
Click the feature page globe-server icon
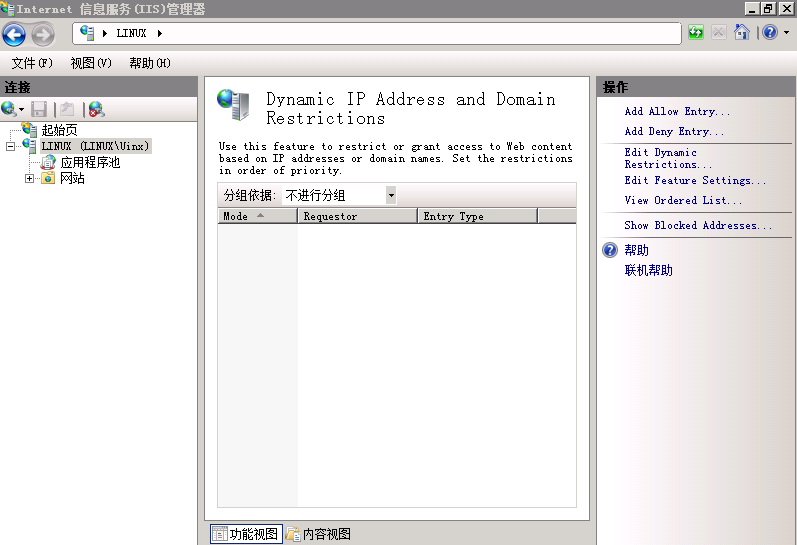pos(233,105)
